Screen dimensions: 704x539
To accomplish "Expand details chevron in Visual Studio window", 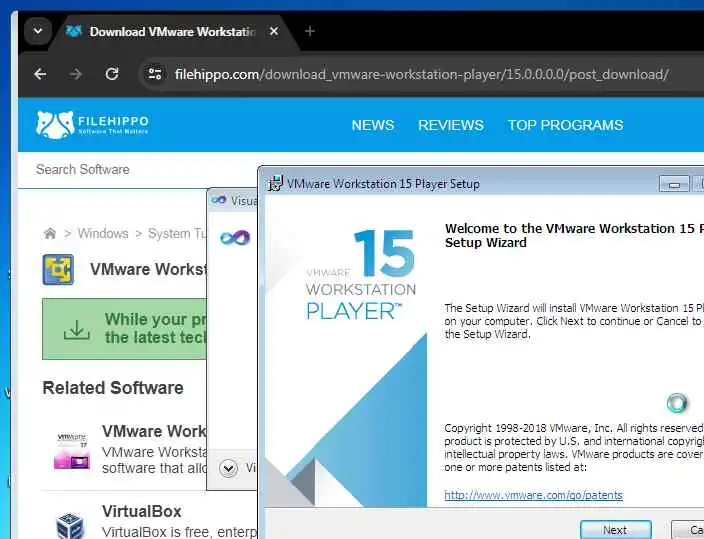I will (x=229, y=469).
